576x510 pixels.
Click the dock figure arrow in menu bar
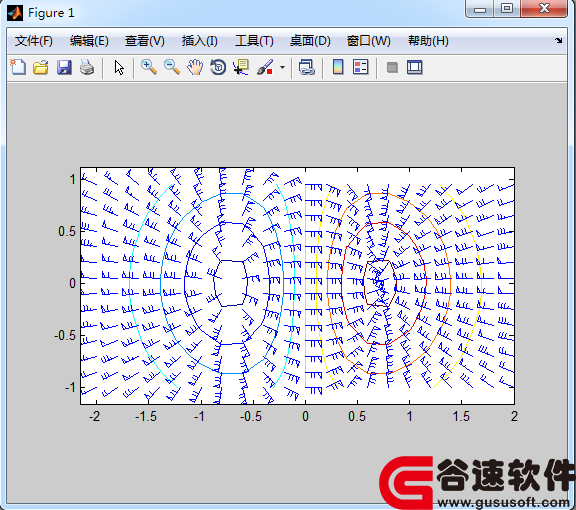[x=558, y=40]
